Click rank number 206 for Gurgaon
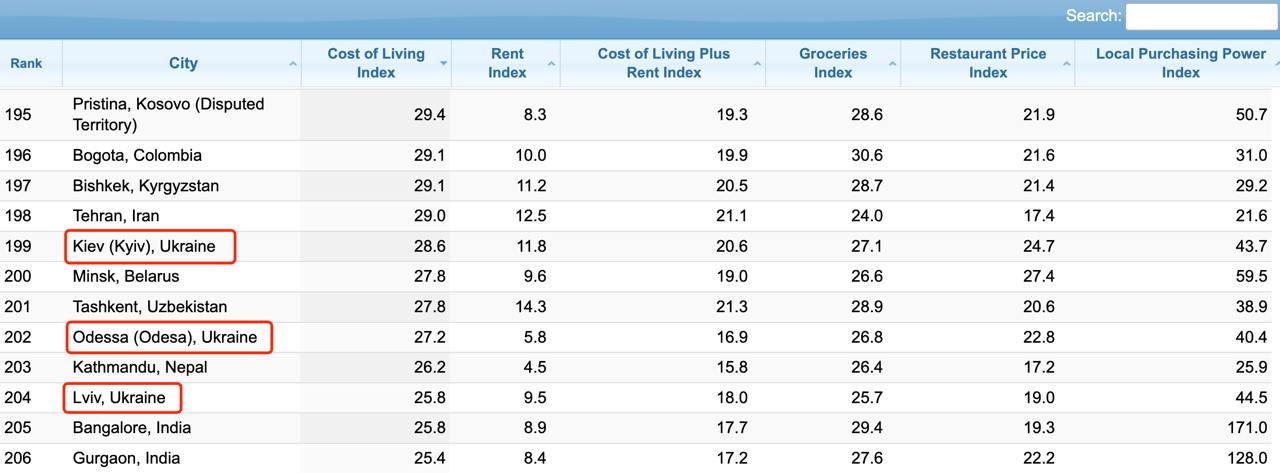The height and width of the screenshot is (473, 1280). [18, 458]
